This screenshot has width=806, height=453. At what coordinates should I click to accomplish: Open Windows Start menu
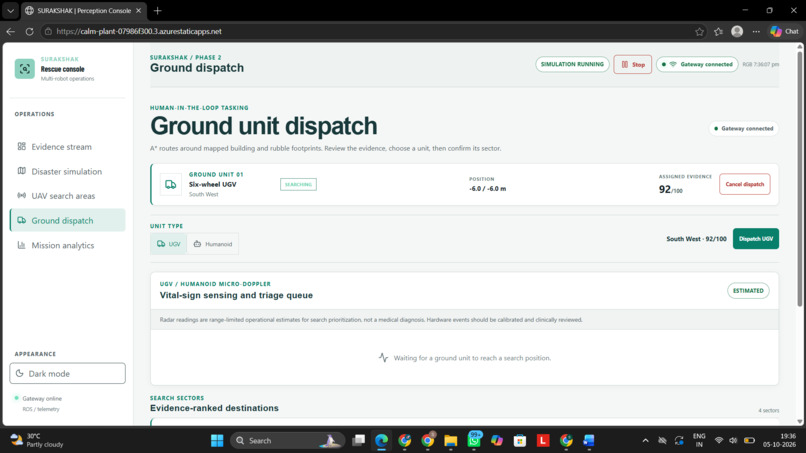(217, 441)
